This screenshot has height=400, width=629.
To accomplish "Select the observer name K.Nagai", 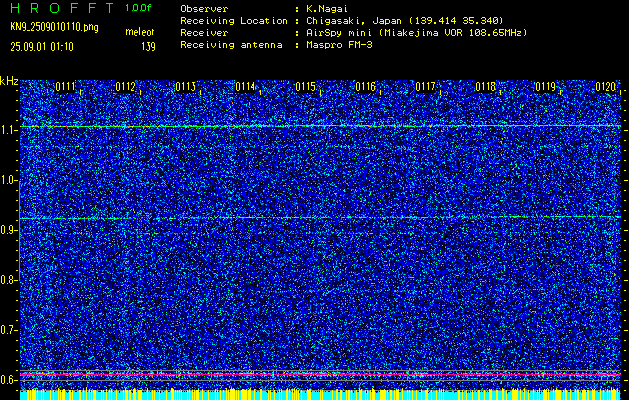I will point(328,9).
